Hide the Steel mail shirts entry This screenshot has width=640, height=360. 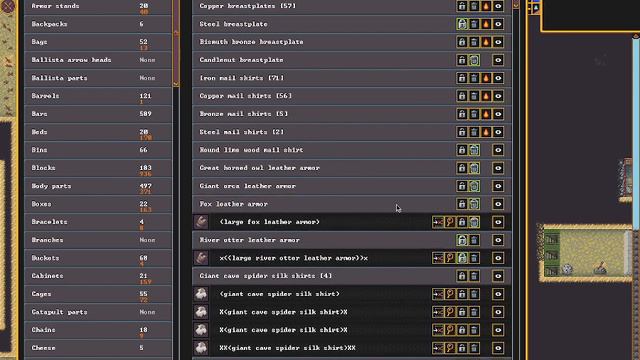click(498, 132)
